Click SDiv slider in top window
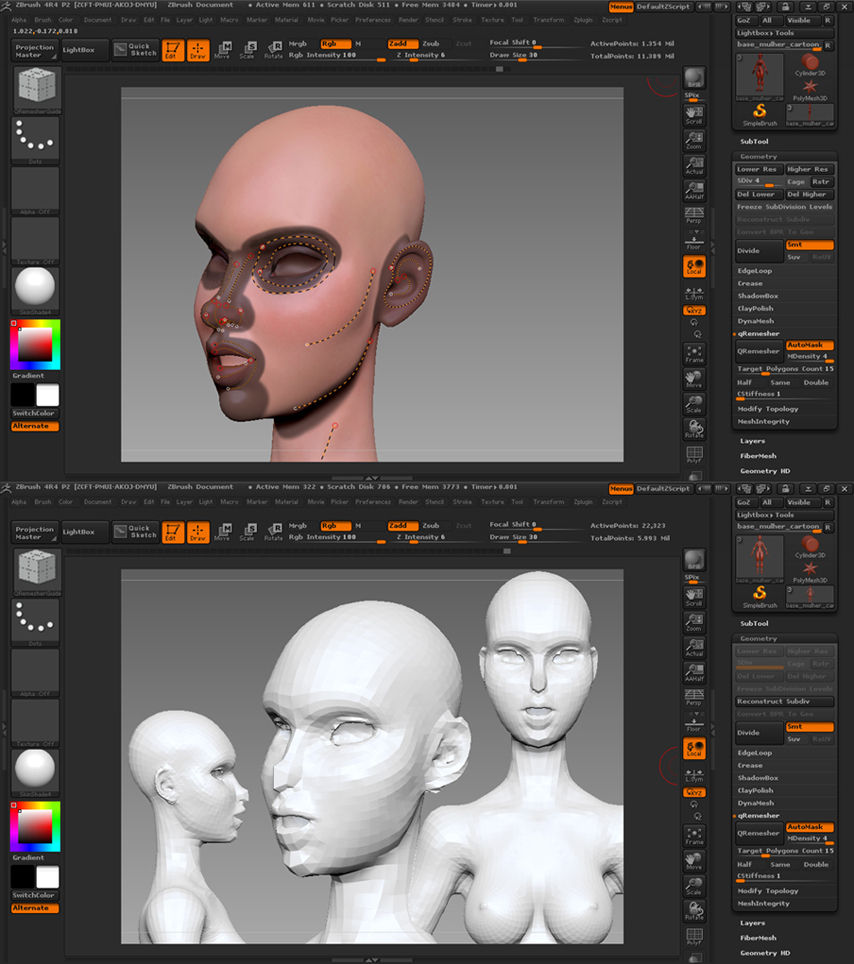The height and width of the screenshot is (964, 854). pos(759,182)
